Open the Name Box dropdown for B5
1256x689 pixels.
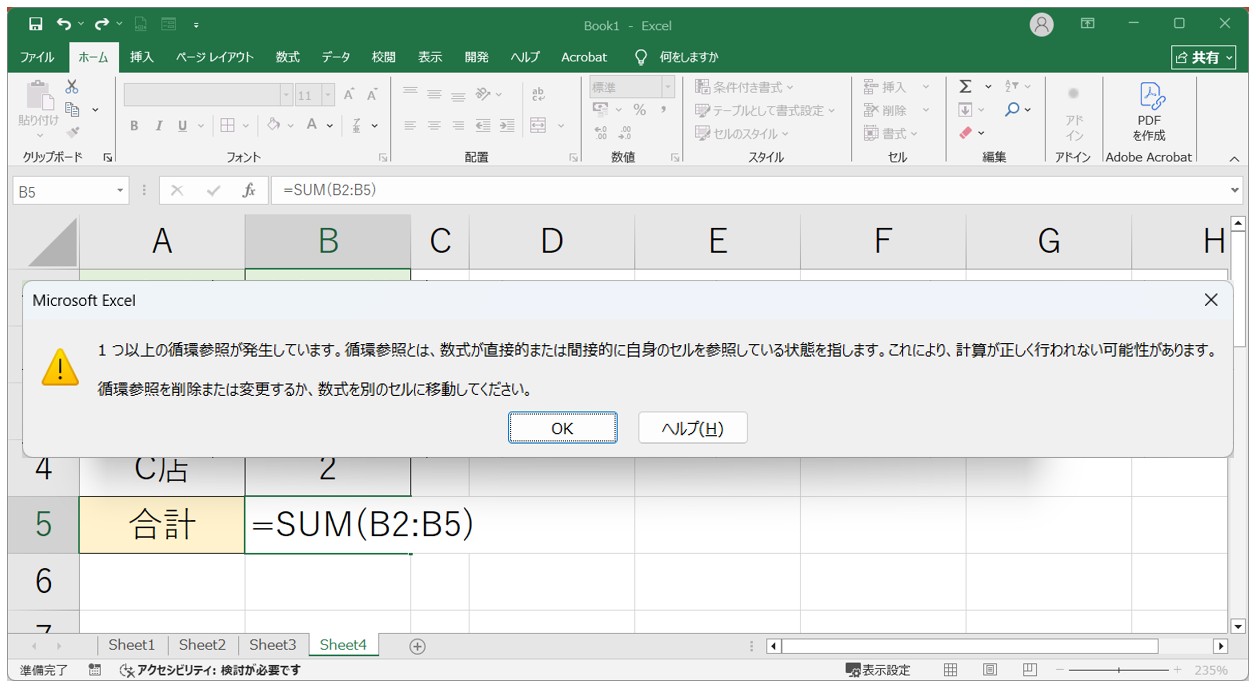click(121, 190)
